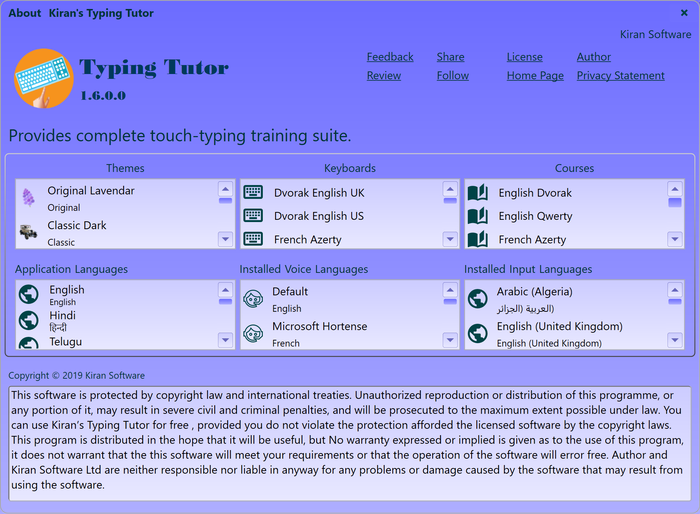Select Telugu application language text
The height and width of the screenshot is (514, 700).
pyautogui.click(x=66, y=341)
